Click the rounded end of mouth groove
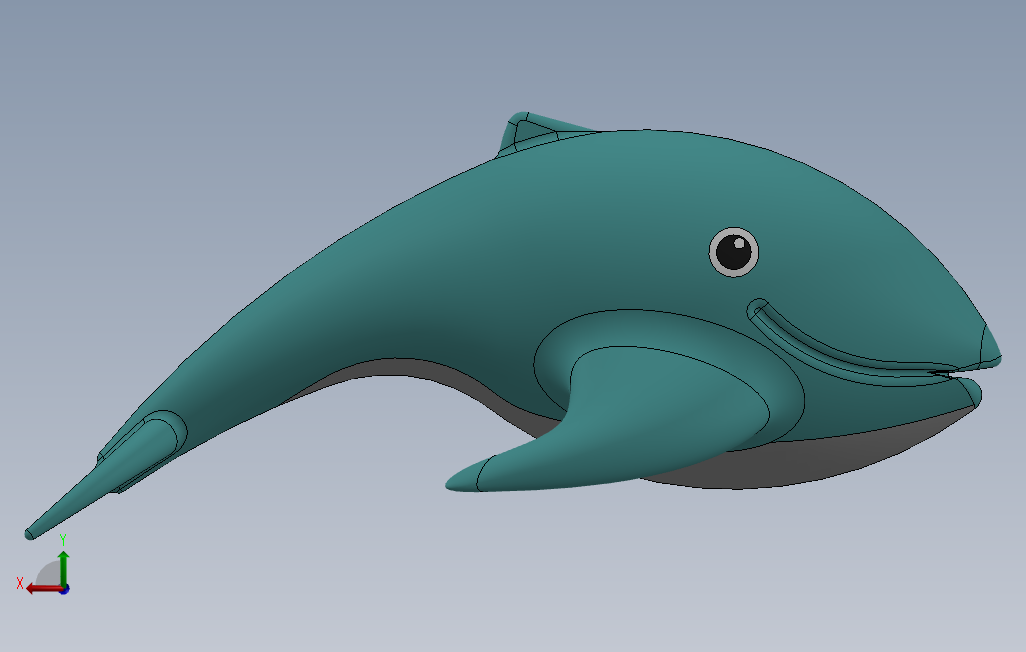 point(758,308)
